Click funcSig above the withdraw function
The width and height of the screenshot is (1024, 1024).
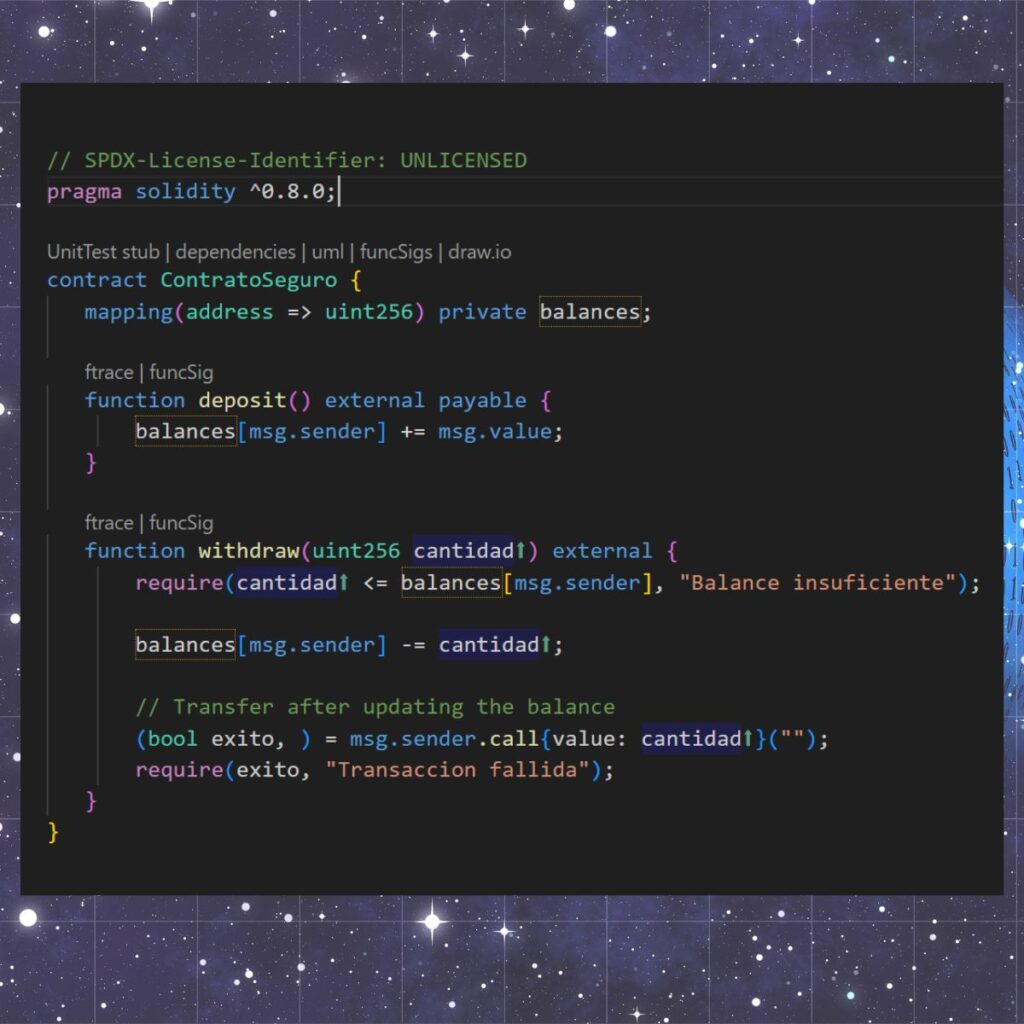click(x=181, y=523)
